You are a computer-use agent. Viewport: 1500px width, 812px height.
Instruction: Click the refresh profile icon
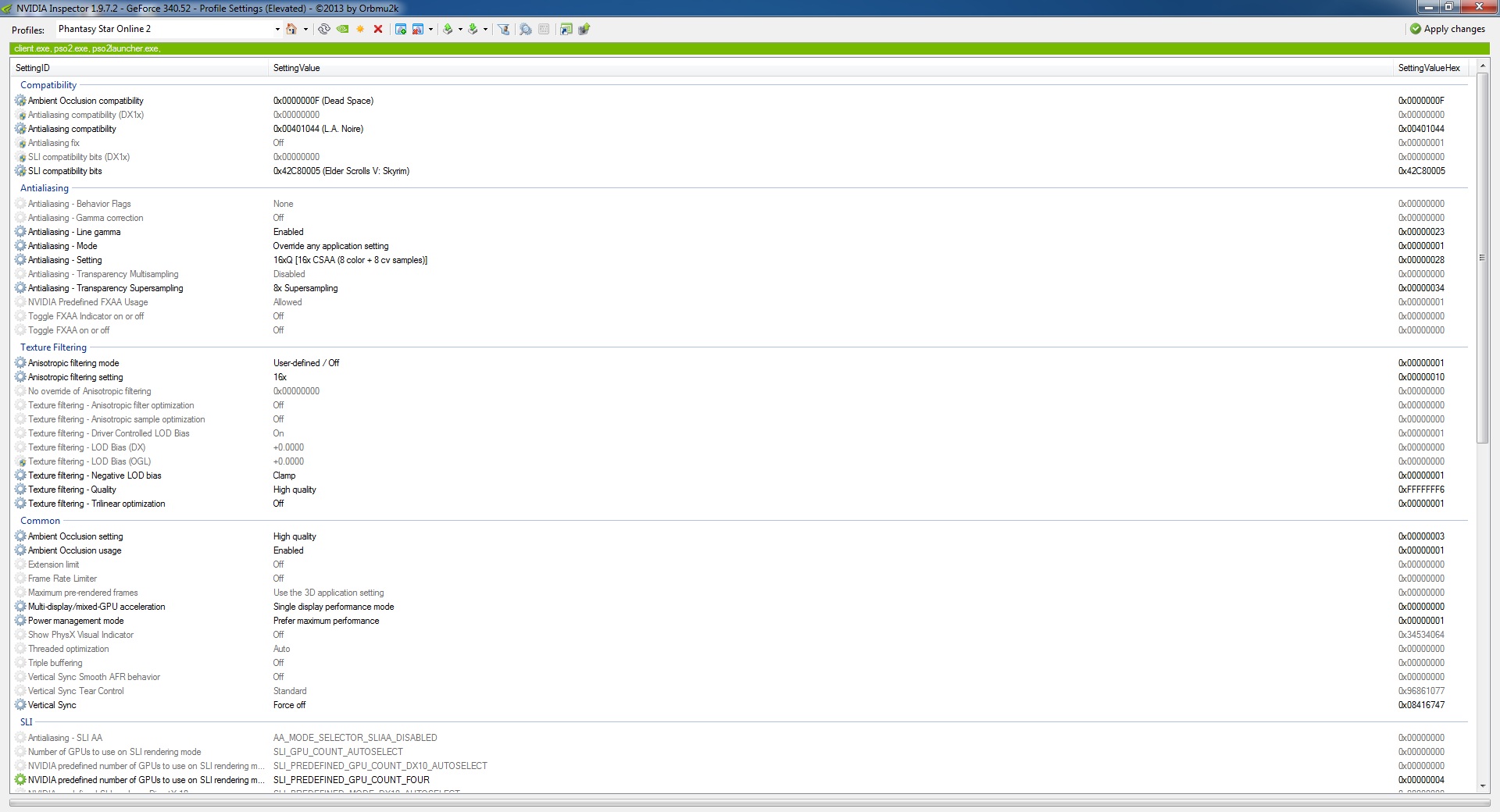(x=324, y=29)
